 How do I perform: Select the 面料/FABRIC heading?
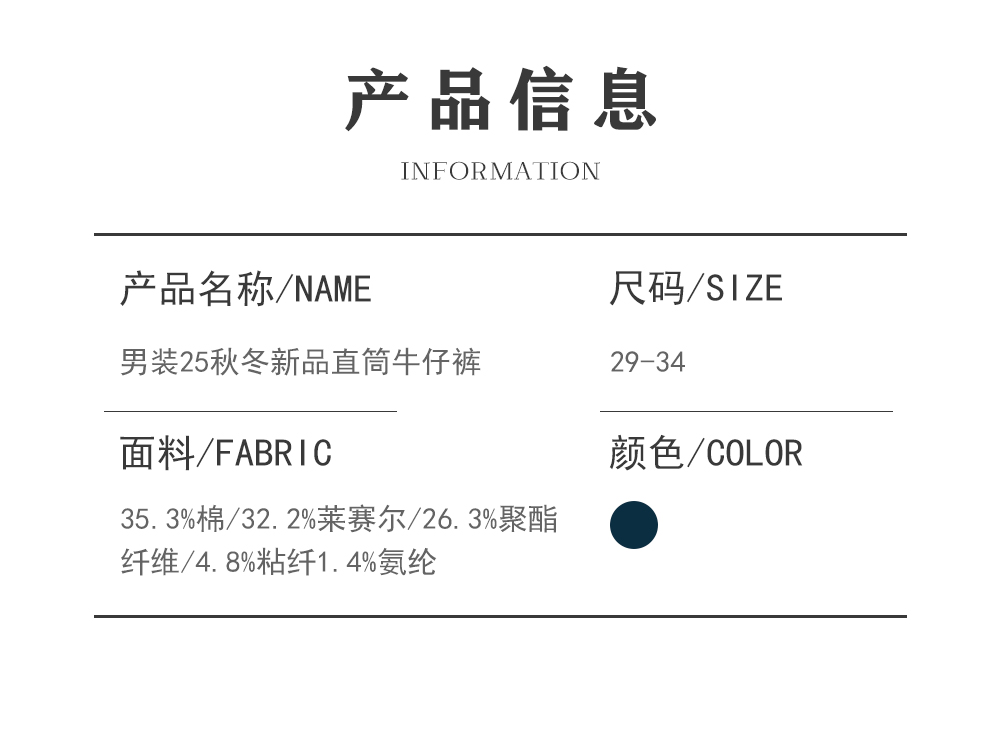tap(226, 453)
